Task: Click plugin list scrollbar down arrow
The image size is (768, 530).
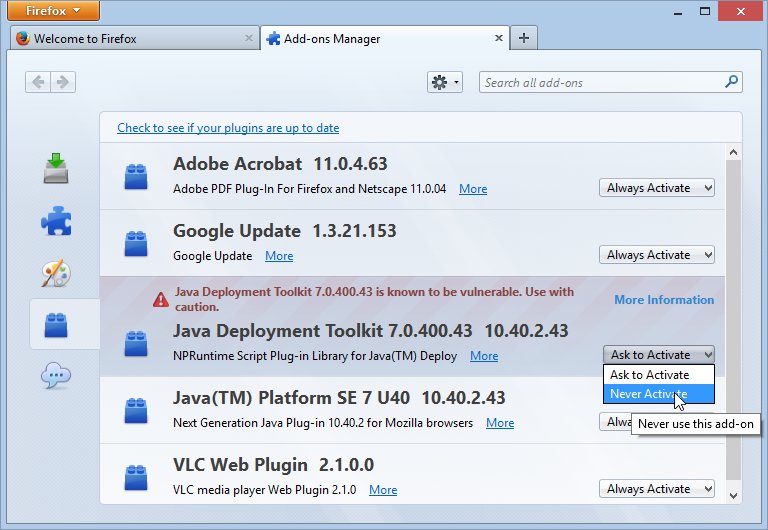Action: [x=733, y=496]
